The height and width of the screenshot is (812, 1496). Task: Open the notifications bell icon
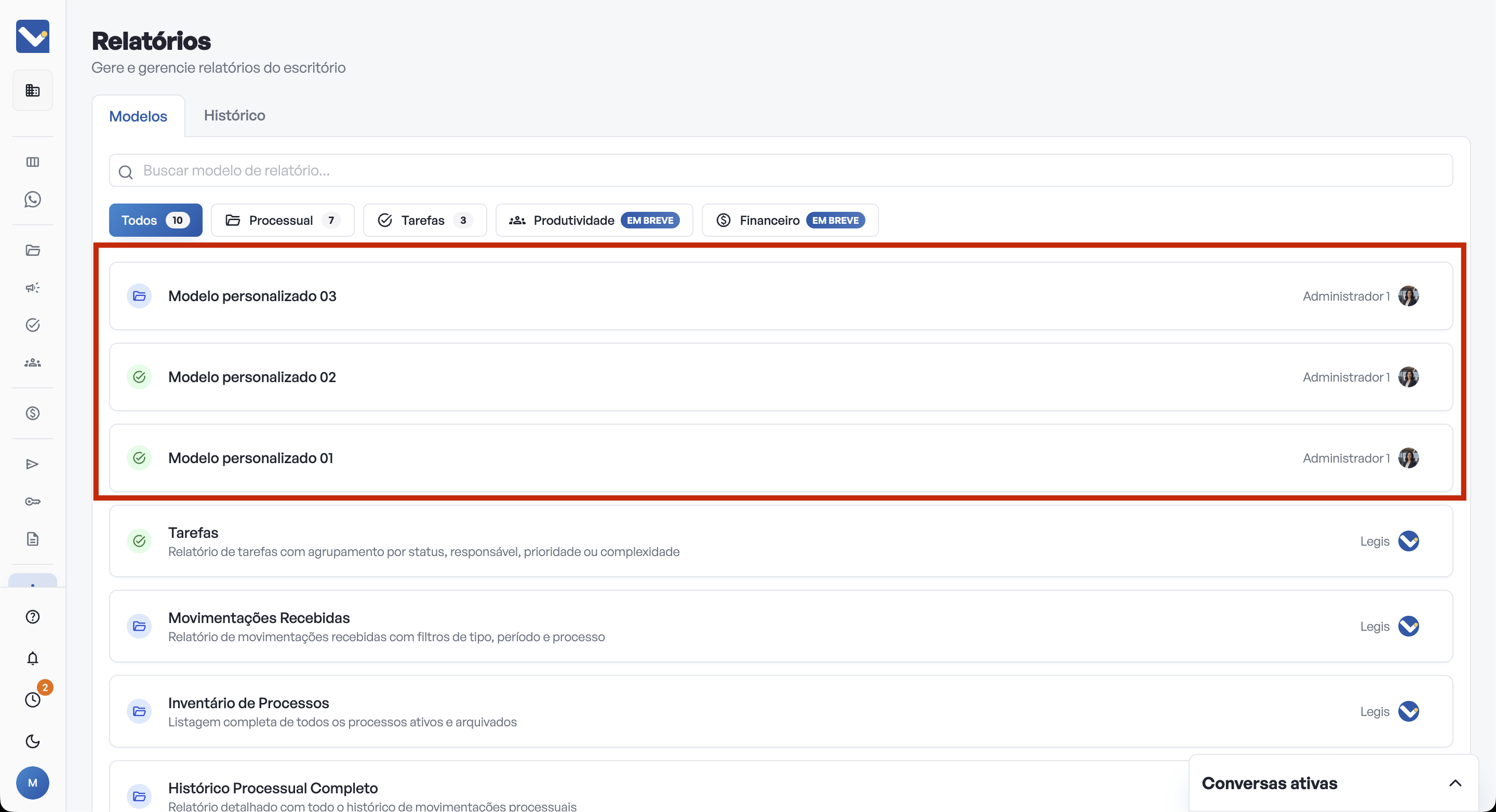click(x=33, y=658)
